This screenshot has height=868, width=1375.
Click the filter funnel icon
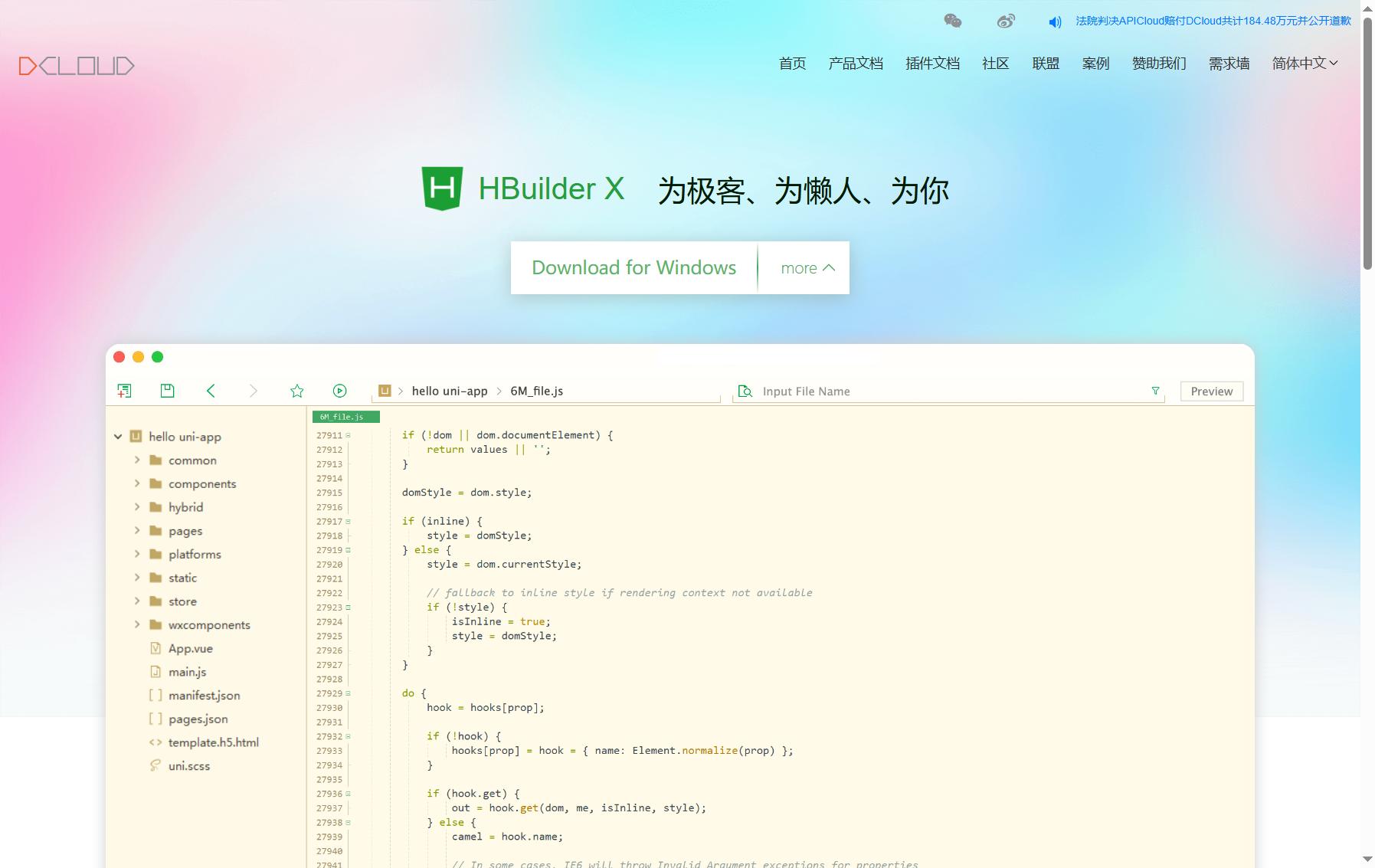(x=1155, y=391)
